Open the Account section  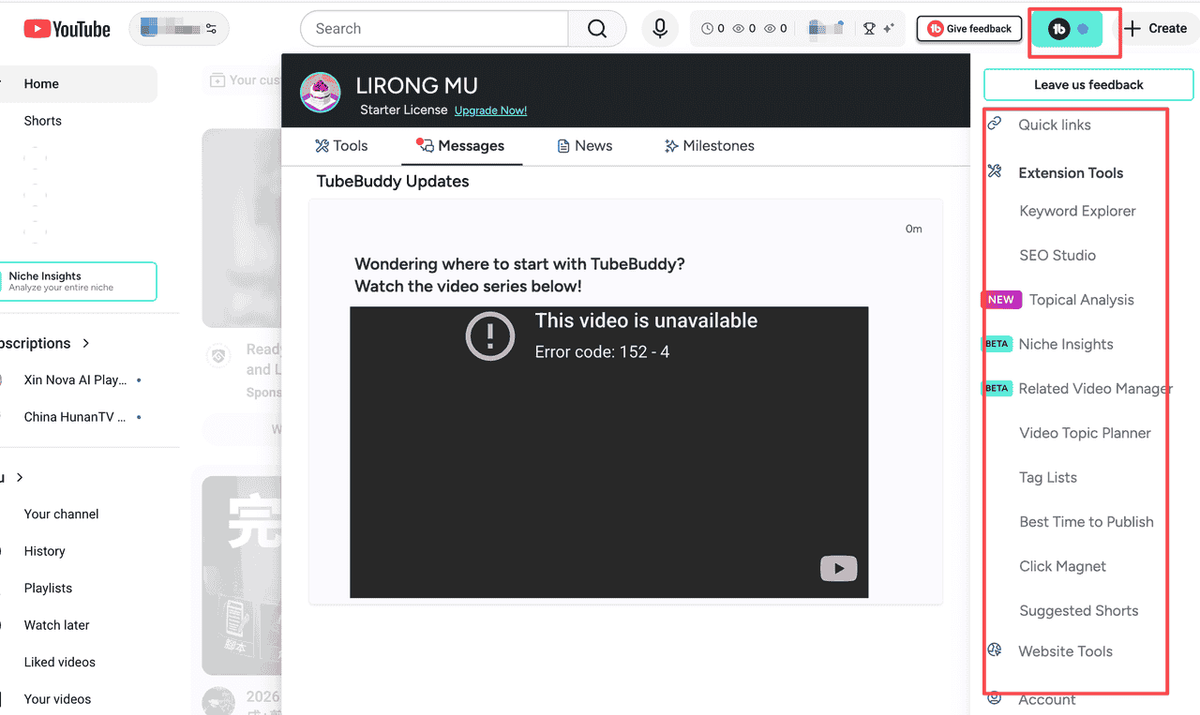point(1047,700)
